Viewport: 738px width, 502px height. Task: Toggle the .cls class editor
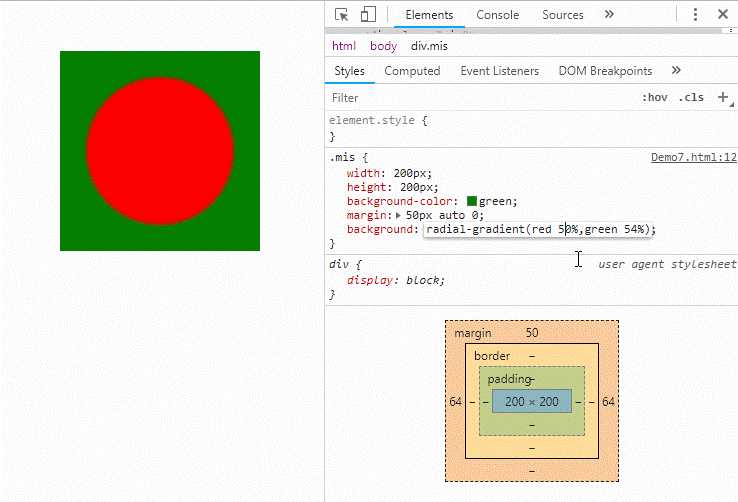coord(691,97)
